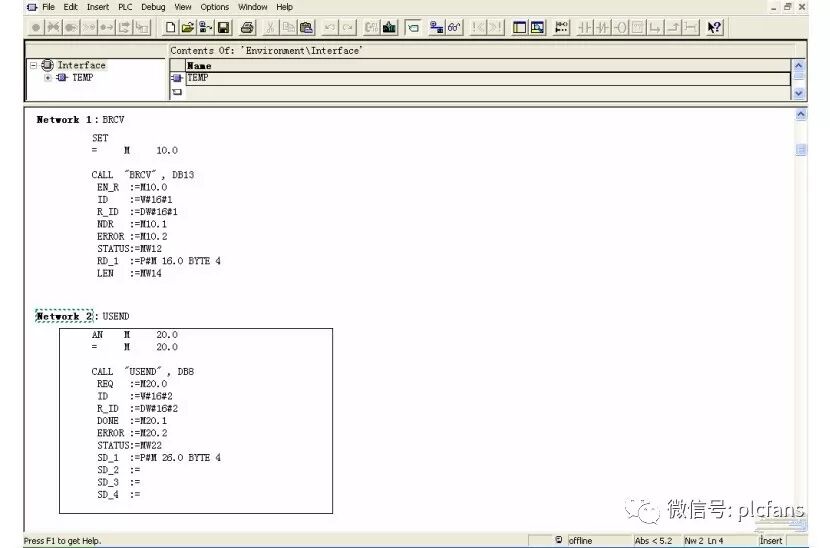This screenshot has height=548, width=830.
Task: Click the RD_1 :=P#M 16.0 BYTE 4 line
Action: coord(159,261)
